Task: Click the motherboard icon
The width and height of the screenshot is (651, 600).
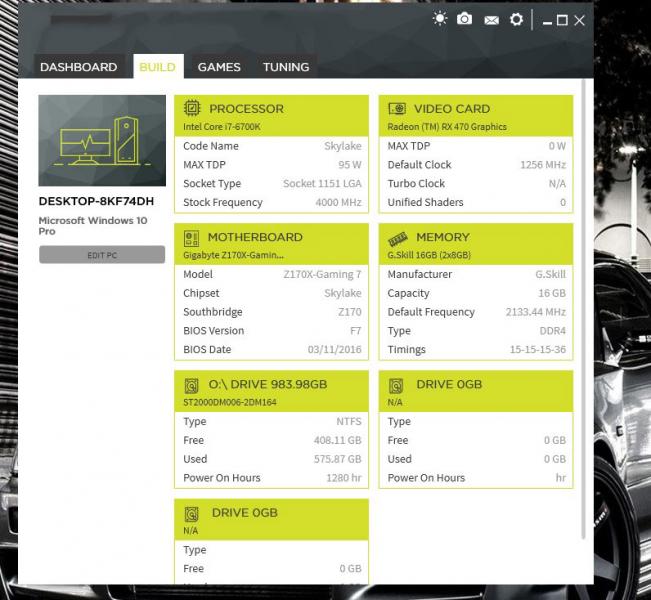Action: 191,238
